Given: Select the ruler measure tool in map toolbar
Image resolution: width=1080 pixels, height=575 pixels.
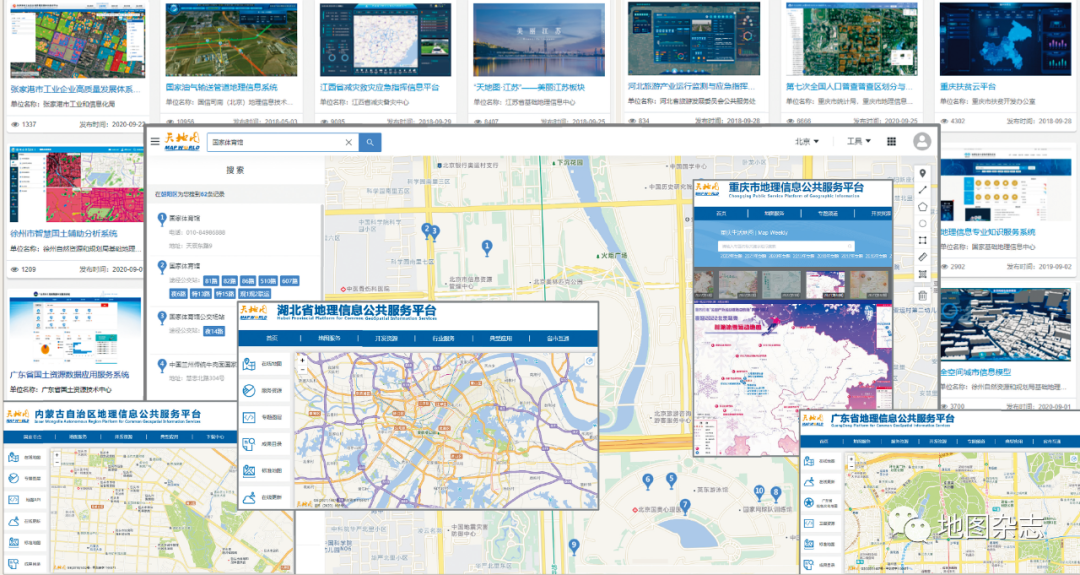Looking at the screenshot, I should (x=922, y=257).
